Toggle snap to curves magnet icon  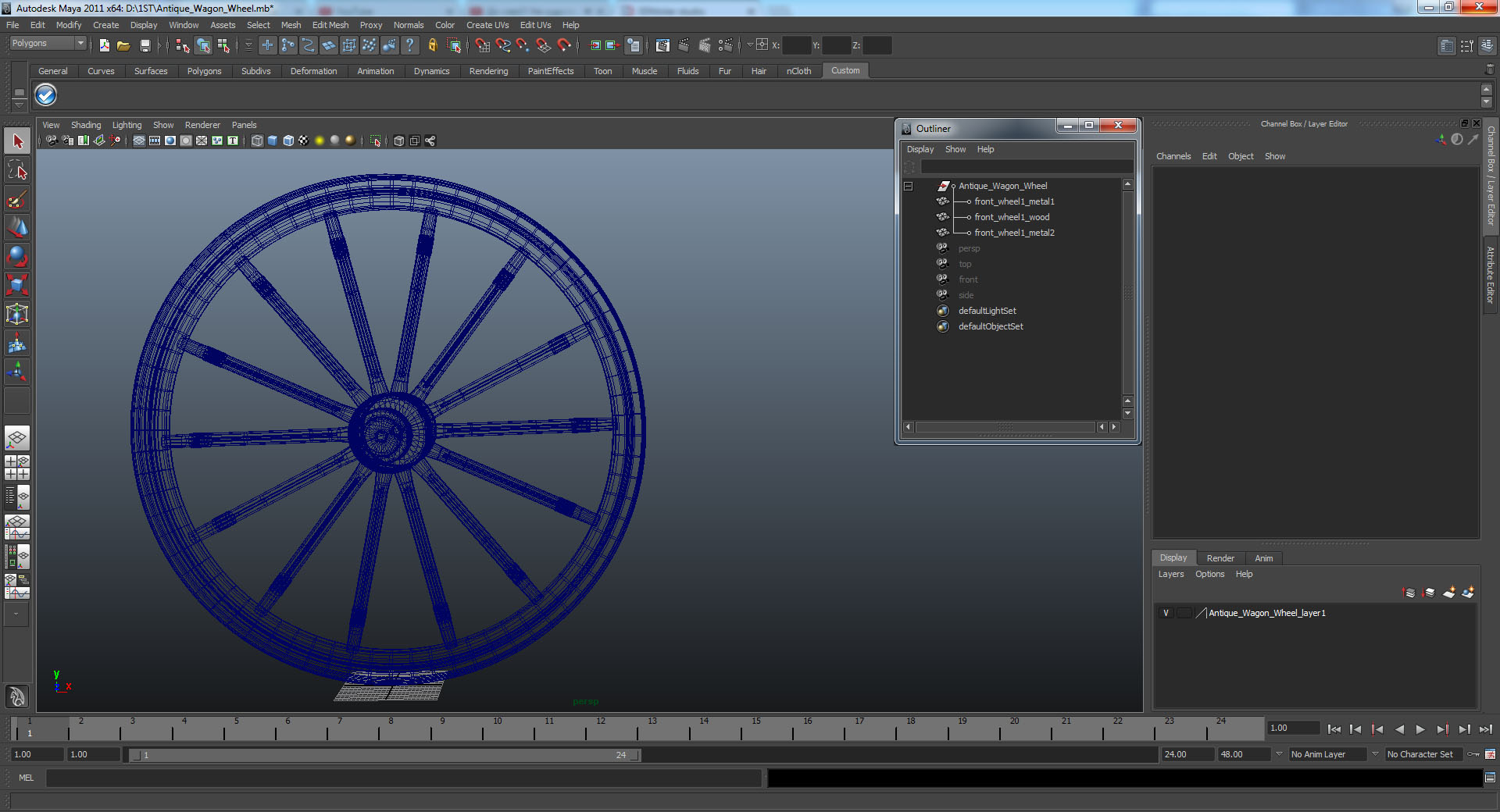coord(502,45)
